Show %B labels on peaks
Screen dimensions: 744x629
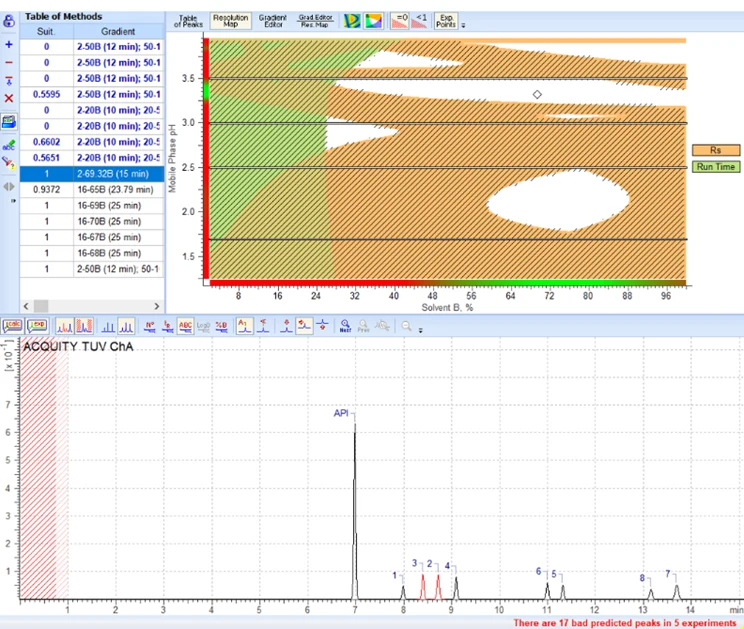[x=221, y=326]
